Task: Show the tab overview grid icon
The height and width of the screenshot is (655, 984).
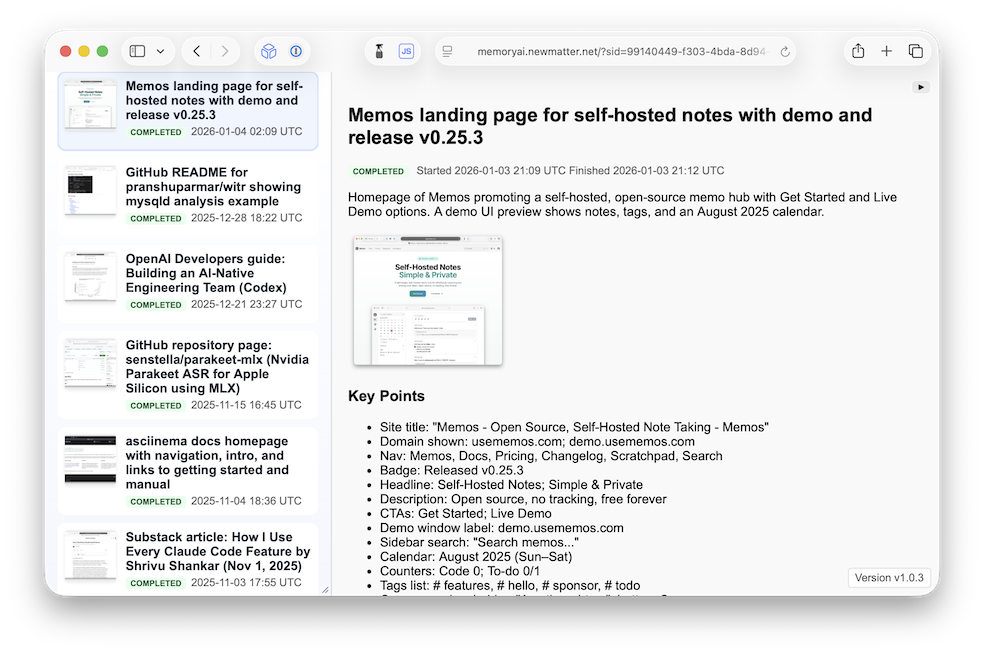Action: click(915, 50)
